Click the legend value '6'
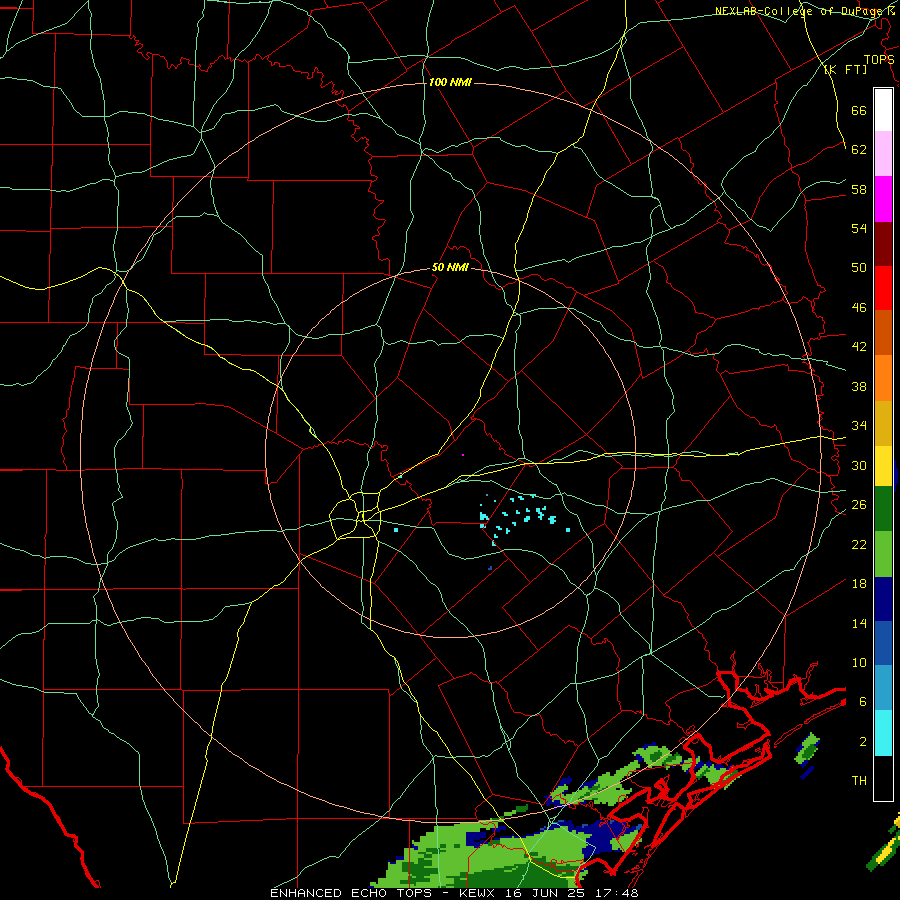Image resolution: width=900 pixels, height=900 pixels. 863,702
